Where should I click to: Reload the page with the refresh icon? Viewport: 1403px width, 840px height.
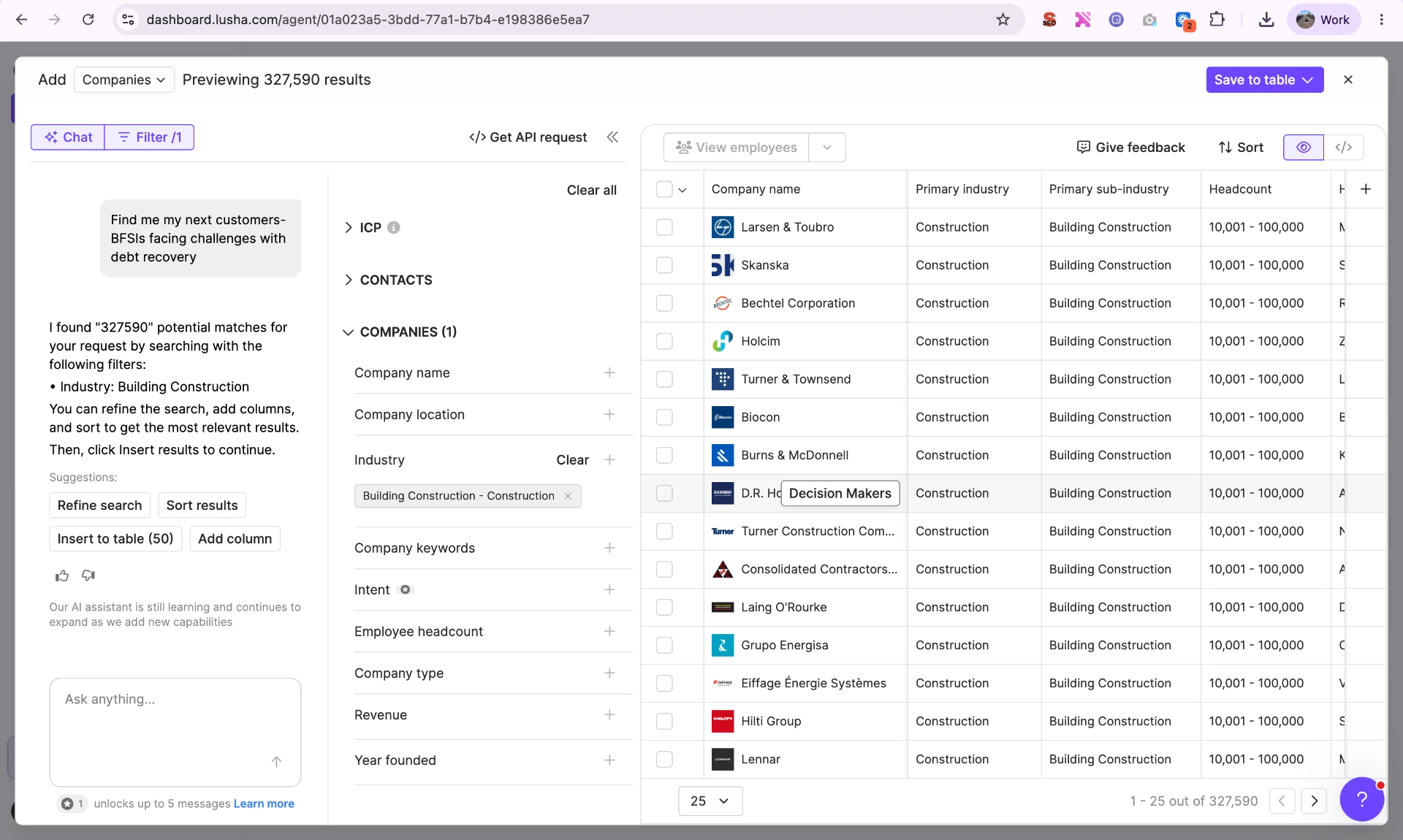[88, 20]
